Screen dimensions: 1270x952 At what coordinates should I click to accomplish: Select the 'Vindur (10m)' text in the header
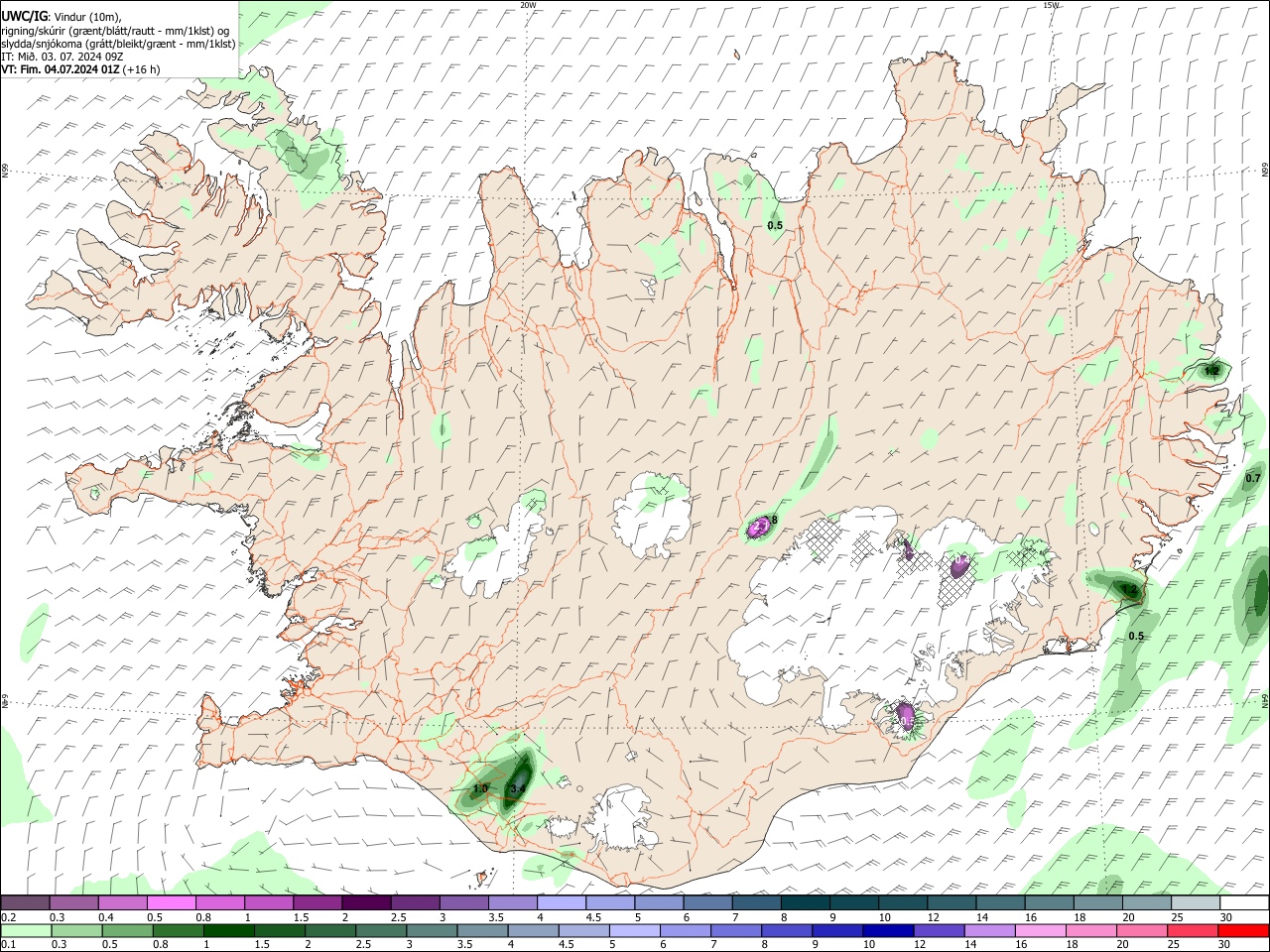(x=85, y=17)
